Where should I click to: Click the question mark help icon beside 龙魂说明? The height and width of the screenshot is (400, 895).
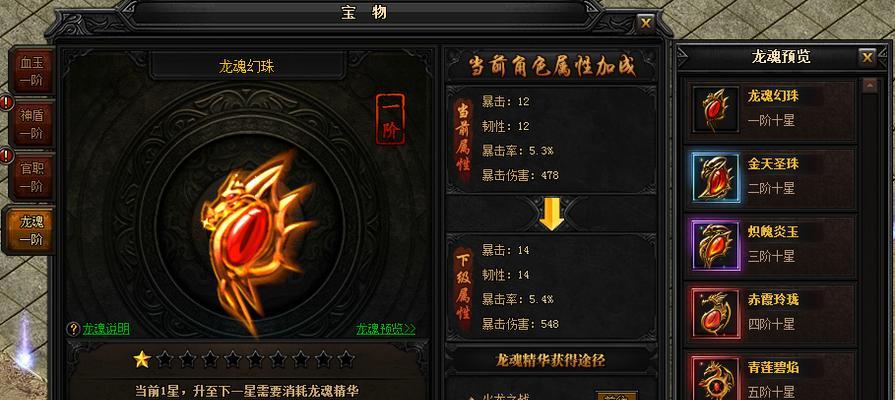(73, 329)
